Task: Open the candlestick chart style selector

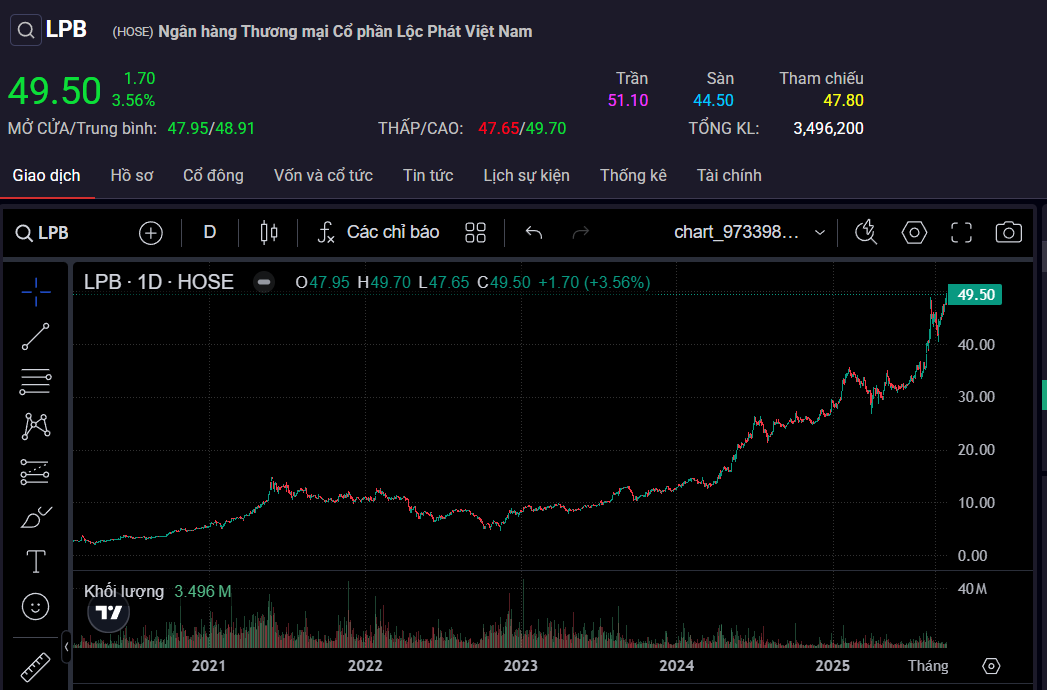Action: pos(268,233)
